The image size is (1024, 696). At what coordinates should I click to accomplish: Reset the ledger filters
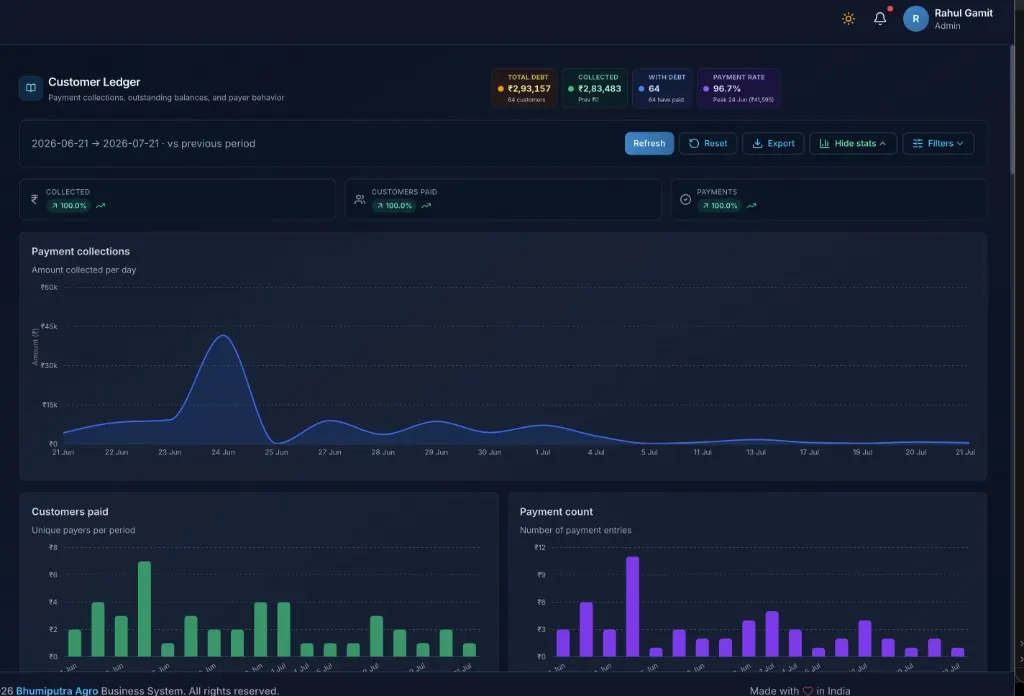point(708,144)
